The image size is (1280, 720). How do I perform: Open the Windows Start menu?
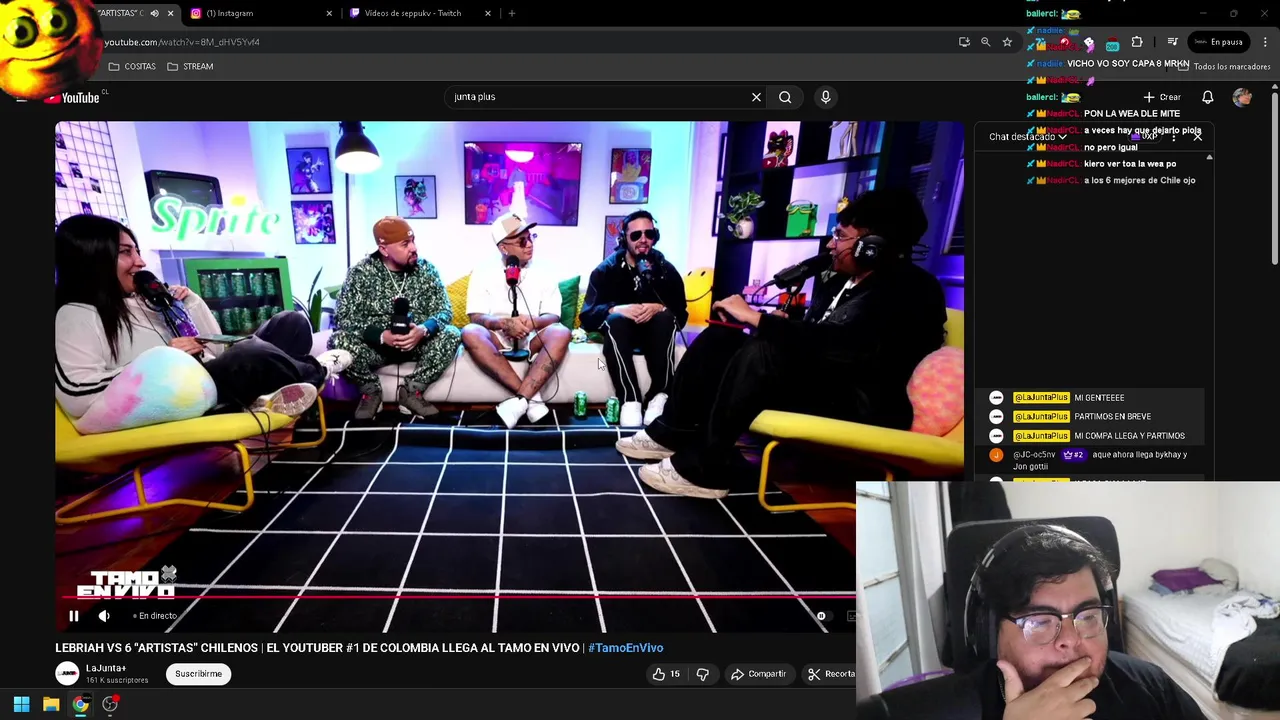pos(21,704)
